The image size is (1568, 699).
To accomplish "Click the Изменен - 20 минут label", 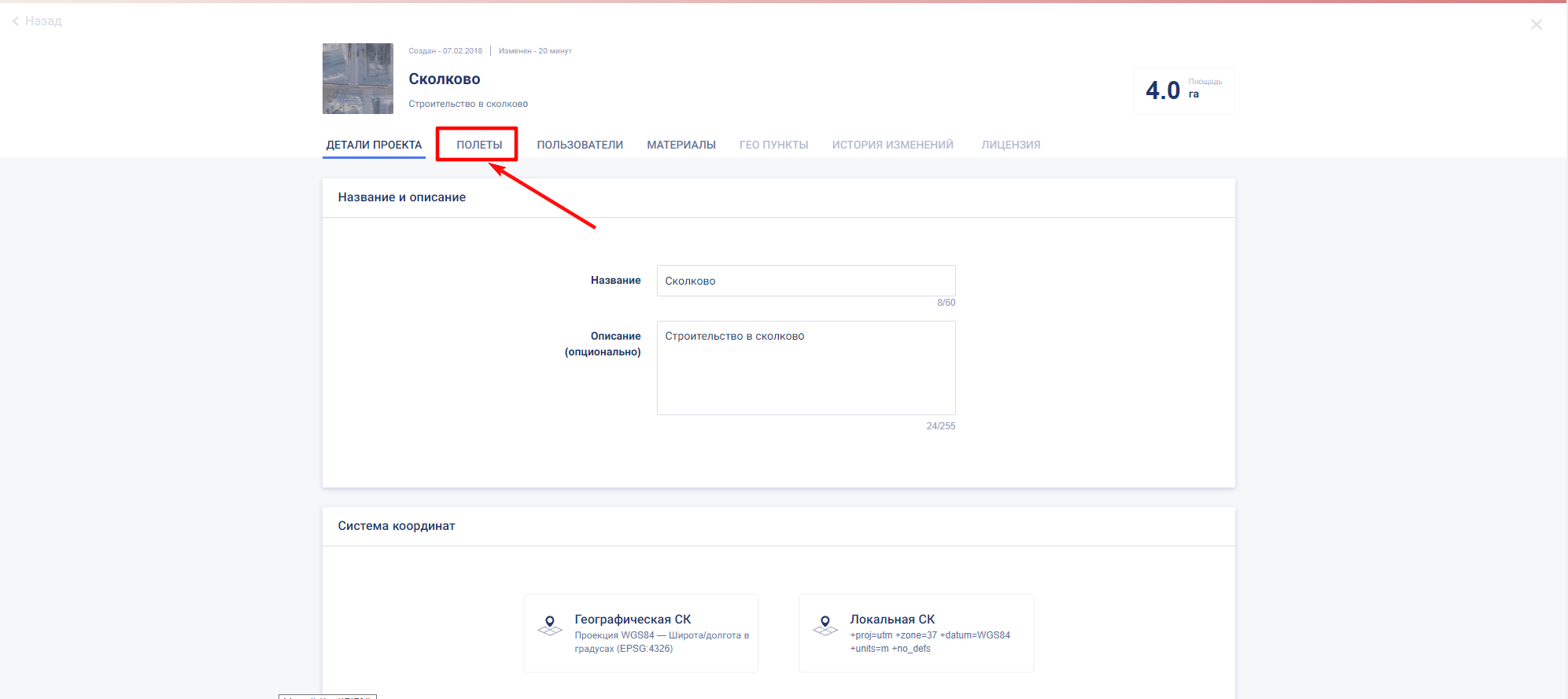I will click(x=535, y=51).
